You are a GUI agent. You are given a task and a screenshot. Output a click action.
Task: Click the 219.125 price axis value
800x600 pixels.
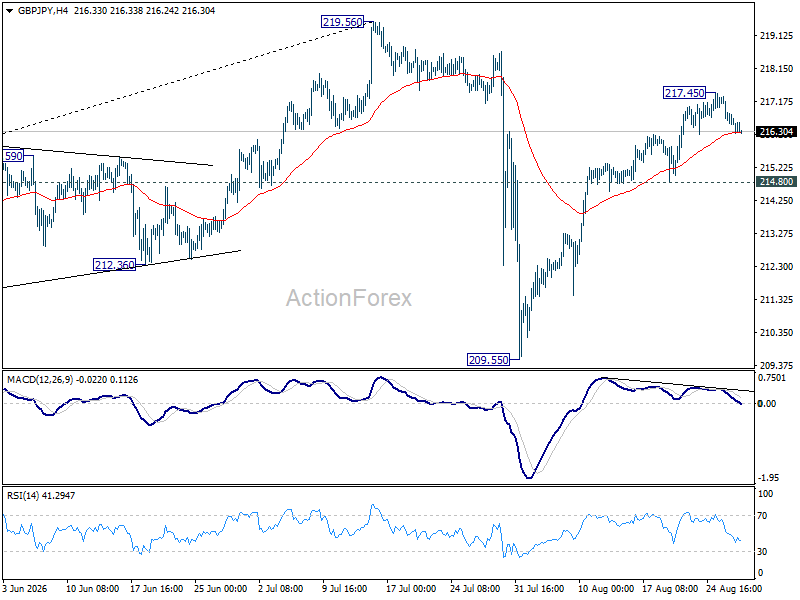[x=776, y=36]
